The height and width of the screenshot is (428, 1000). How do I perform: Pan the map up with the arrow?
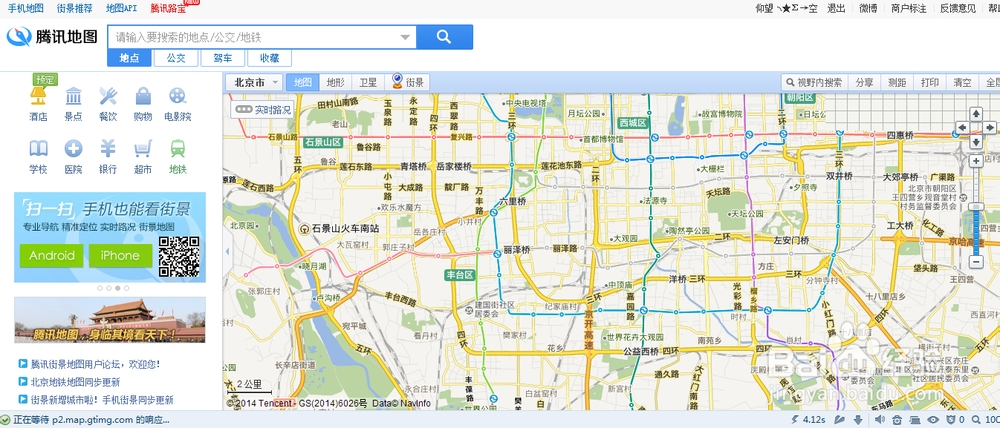tap(976, 114)
